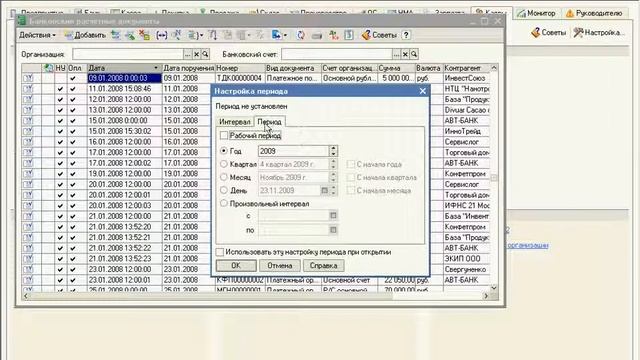Screen dimensions: 640x360
Task: Click the sort/post document icon before greyed icons
Action: [213, 35]
